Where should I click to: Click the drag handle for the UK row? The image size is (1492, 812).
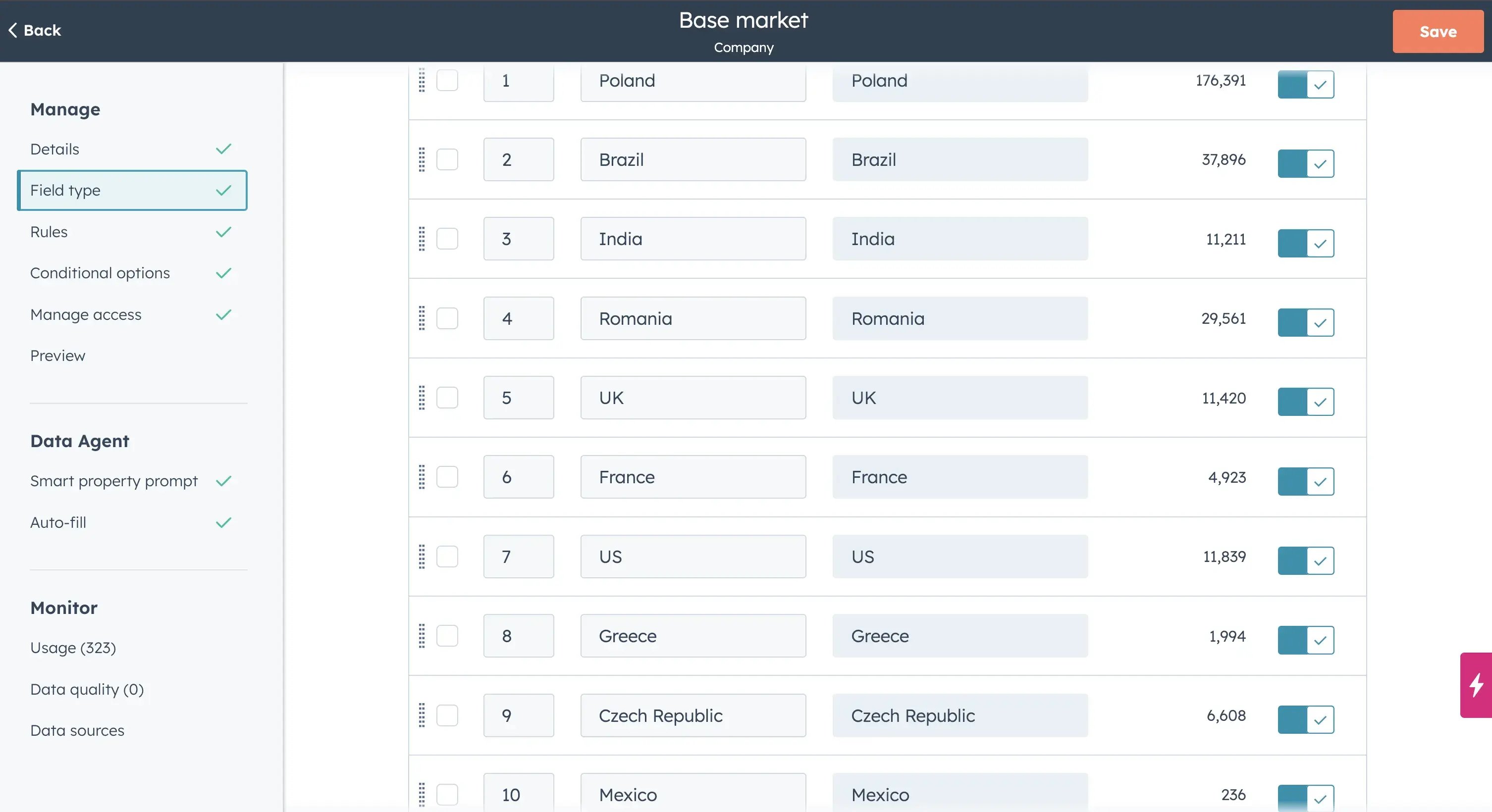pyautogui.click(x=422, y=398)
